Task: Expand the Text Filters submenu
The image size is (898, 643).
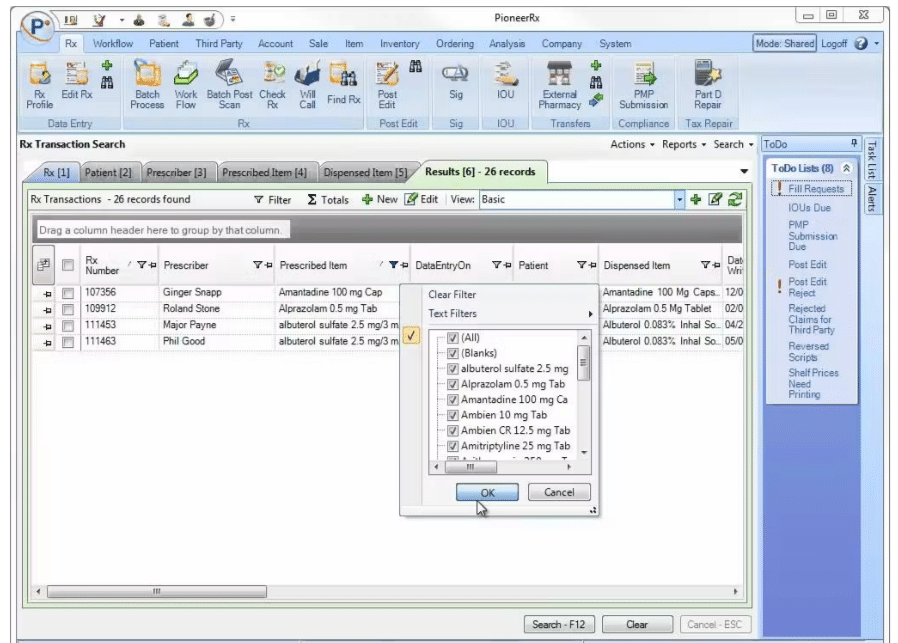Action: pos(509,314)
